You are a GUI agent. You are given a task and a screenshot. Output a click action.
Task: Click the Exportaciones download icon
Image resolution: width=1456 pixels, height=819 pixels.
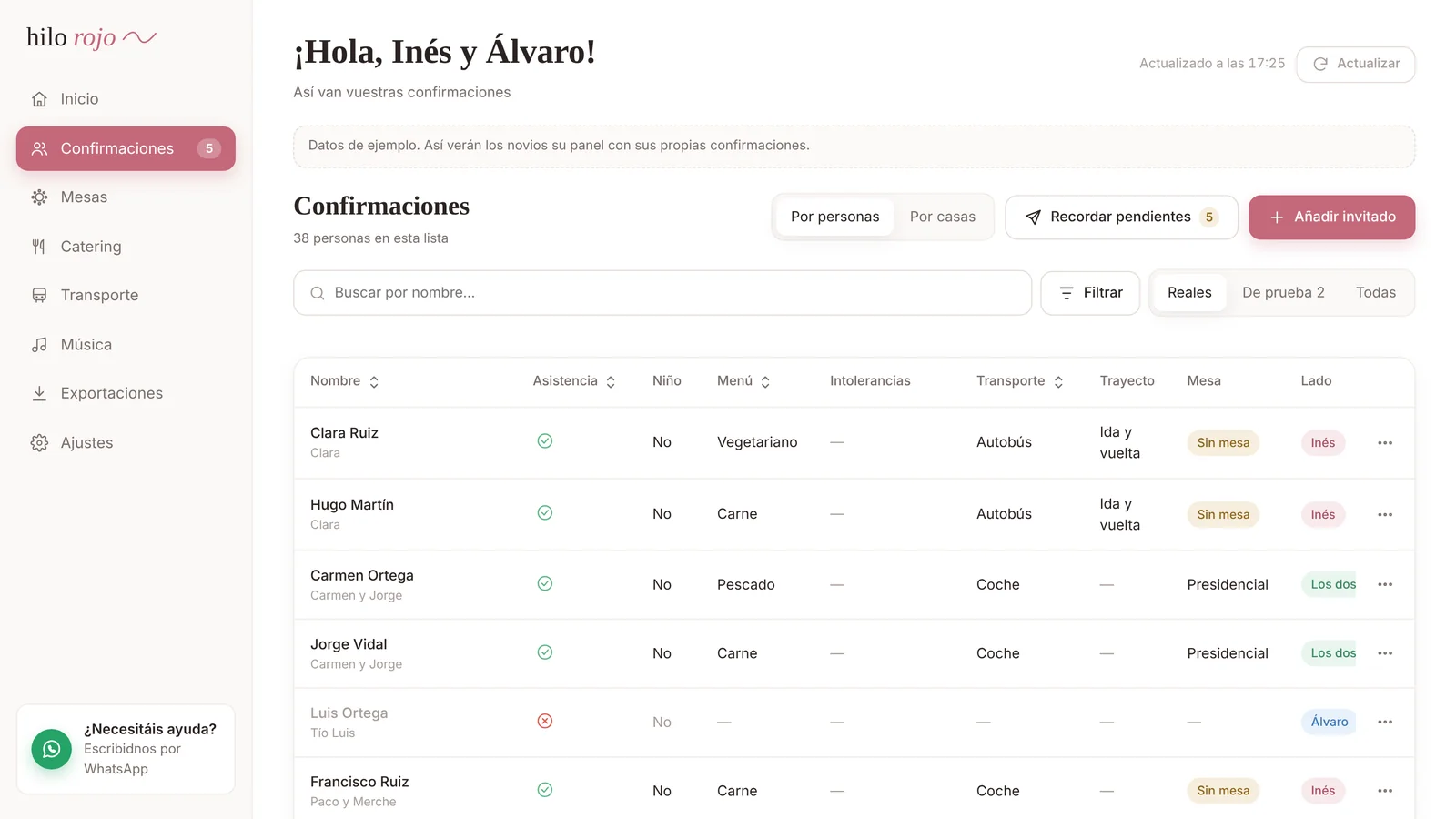pyautogui.click(x=39, y=393)
